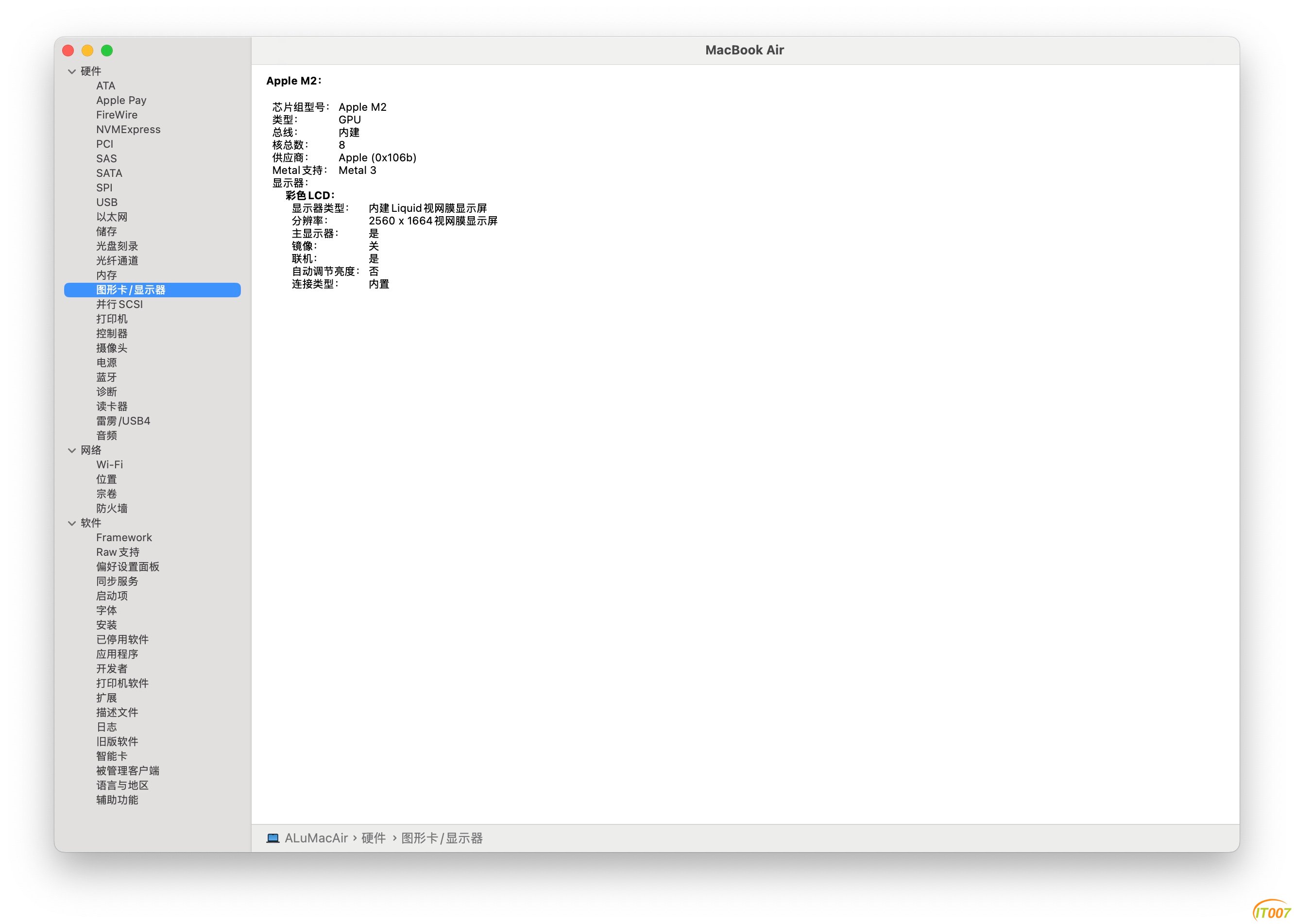Collapse the 网络 section chevron
Screen dimensions: 1294x924
[x=72, y=450]
